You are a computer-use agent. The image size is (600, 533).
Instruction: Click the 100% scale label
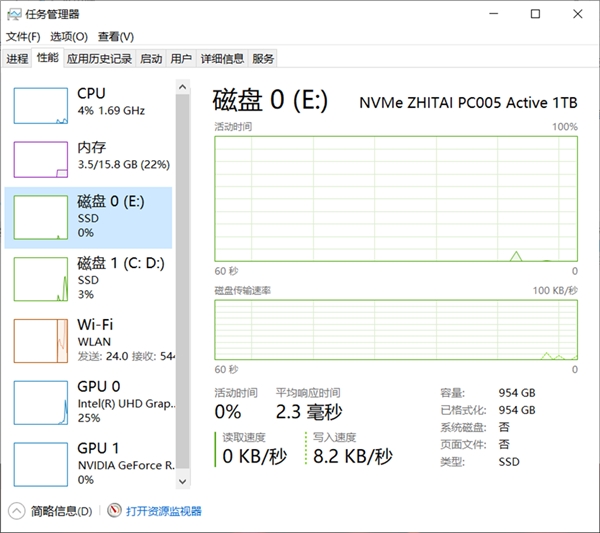pyautogui.click(x=565, y=127)
